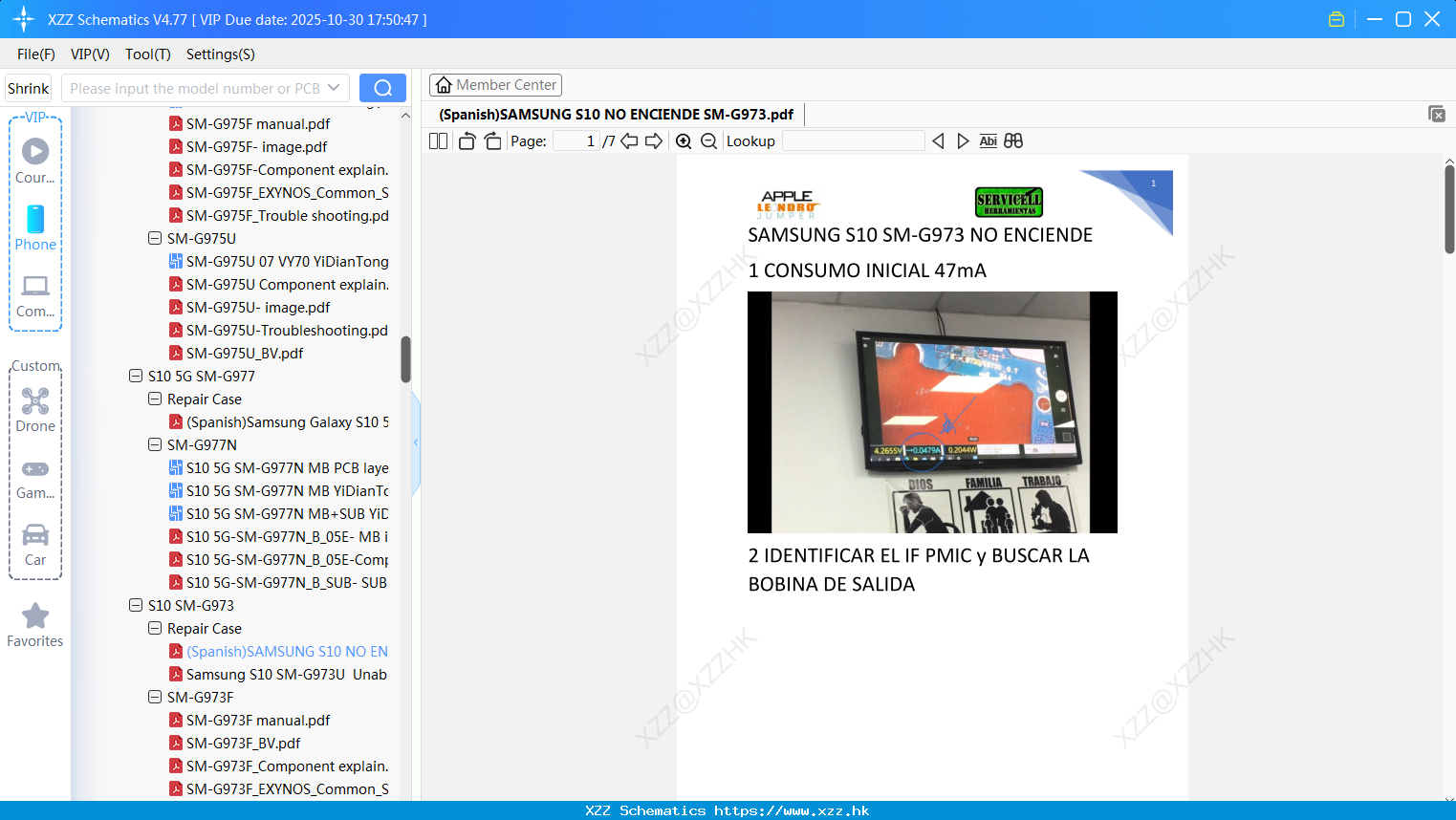
Task: Open the Car category
Action: [35, 545]
